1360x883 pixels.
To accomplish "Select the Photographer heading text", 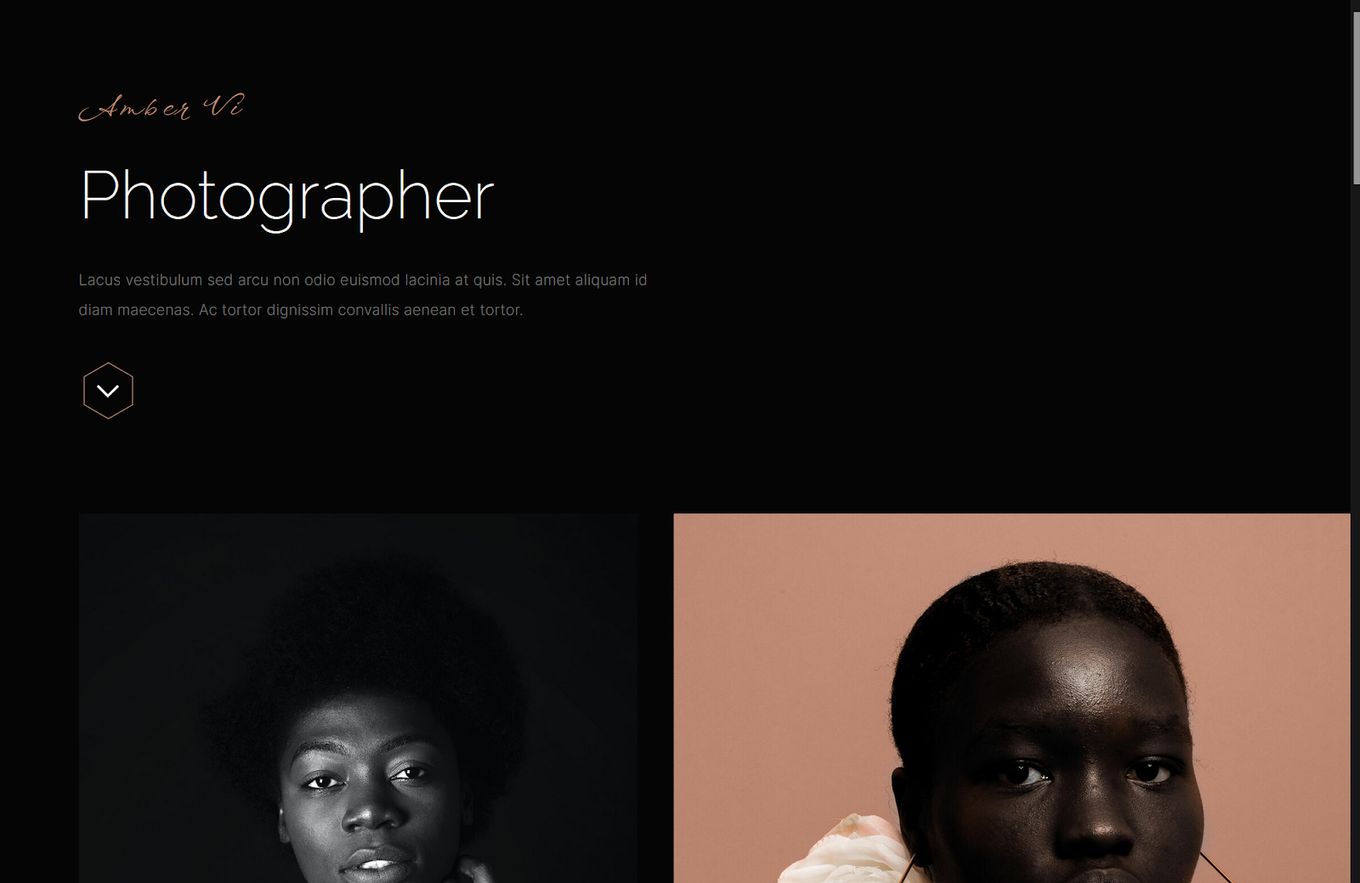I will click(287, 197).
